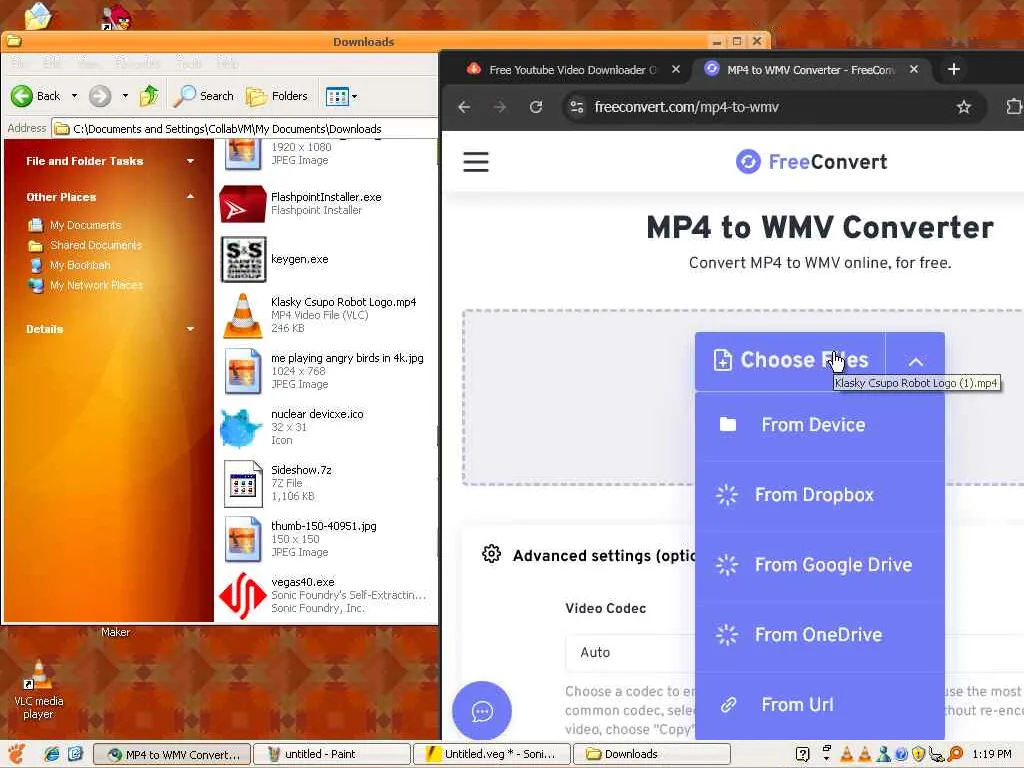The width and height of the screenshot is (1024, 768).
Task: Reload the FreeConvert page
Action: [x=536, y=107]
